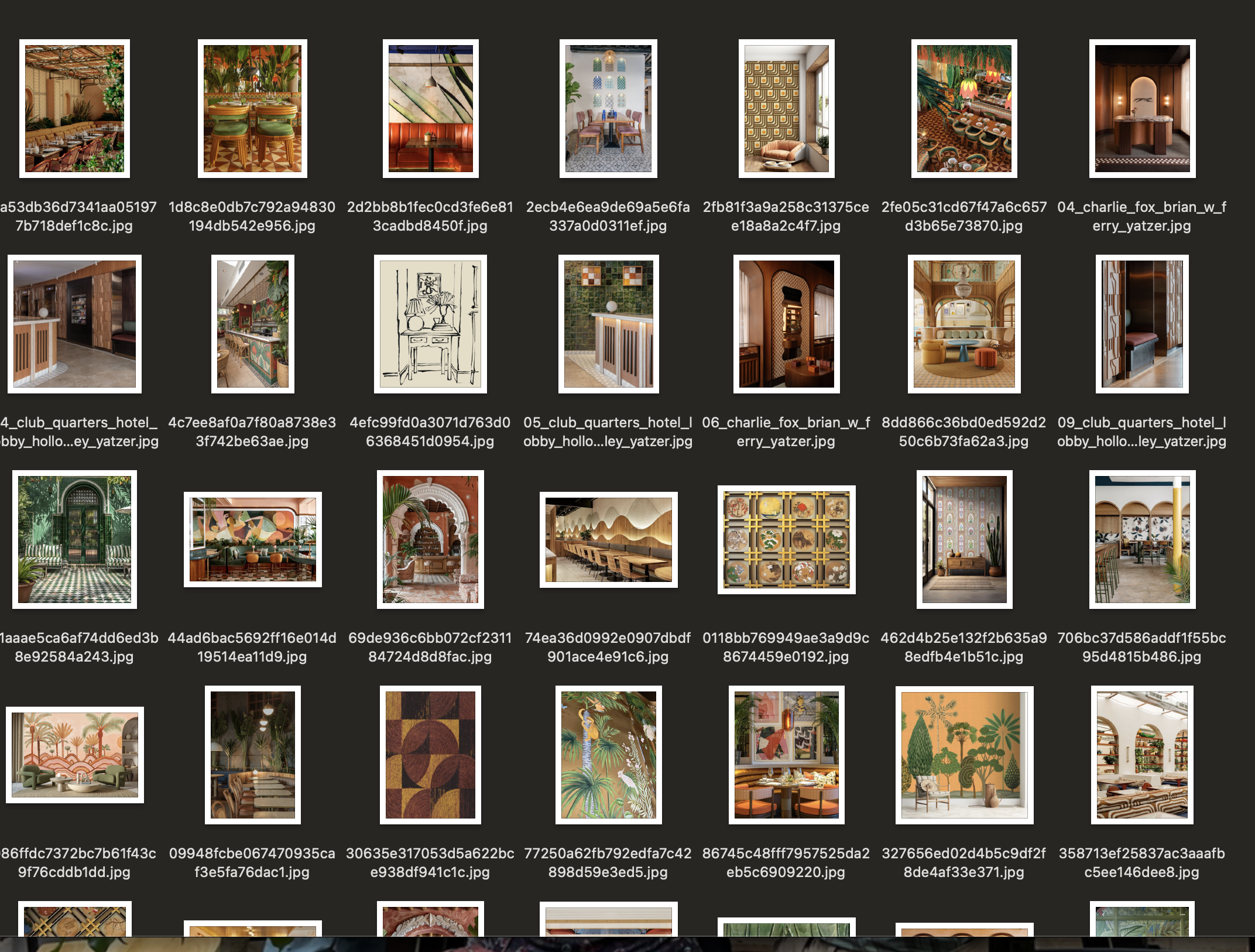Click the brown geometric wallpaper armchair thumbnail
Image resolution: width=1255 pixels, height=952 pixels.
pos(786,108)
